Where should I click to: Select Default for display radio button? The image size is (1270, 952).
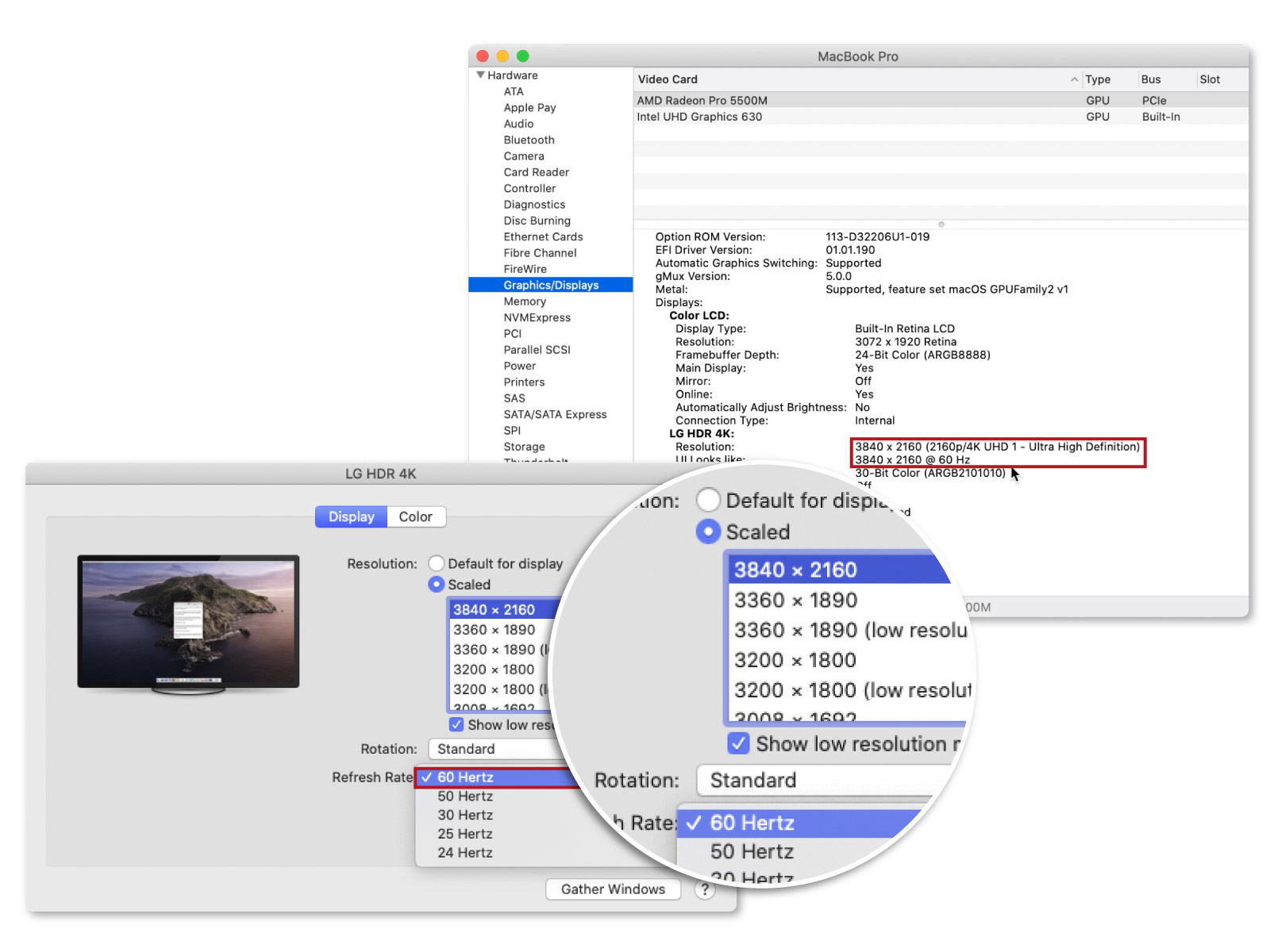436,564
